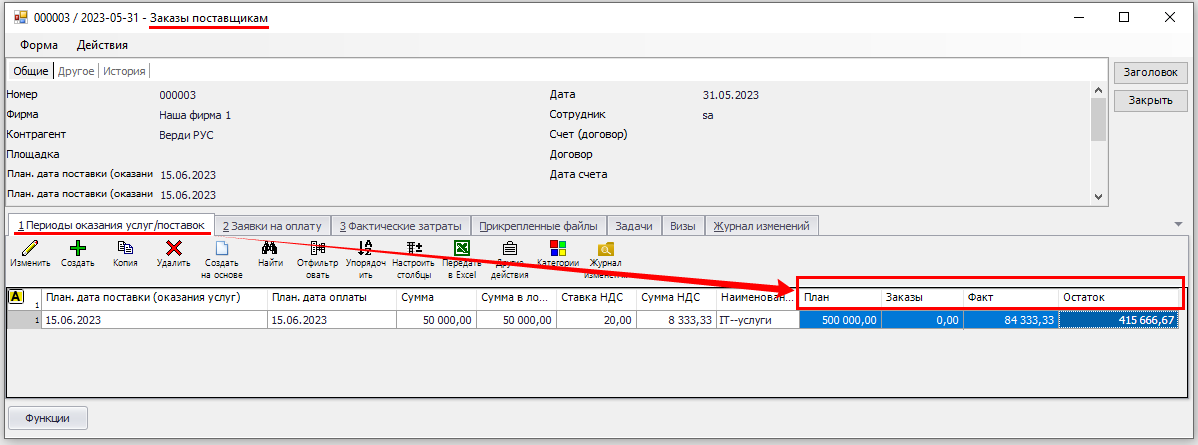Open the История header tab
Image resolution: width=1198 pixels, height=445 pixels.
[x=125, y=71]
